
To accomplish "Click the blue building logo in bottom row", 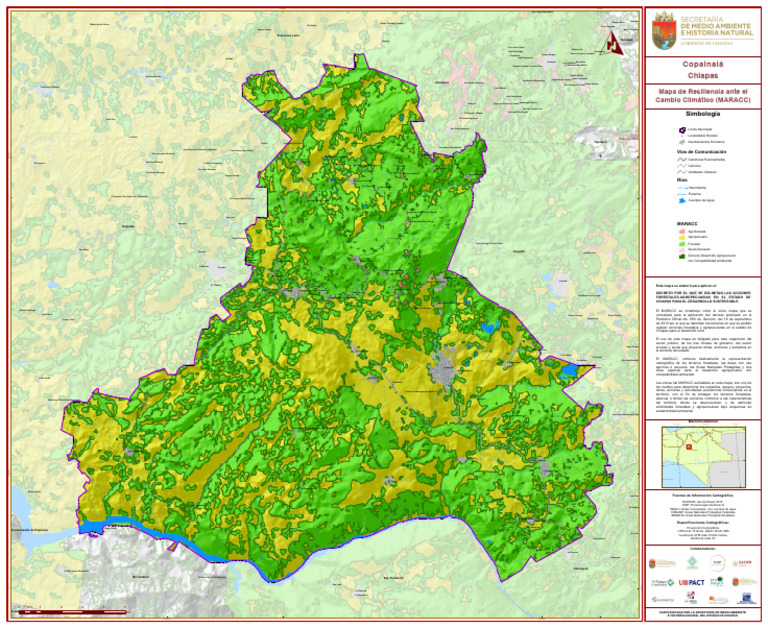I will pyautogui.click(x=746, y=598).
